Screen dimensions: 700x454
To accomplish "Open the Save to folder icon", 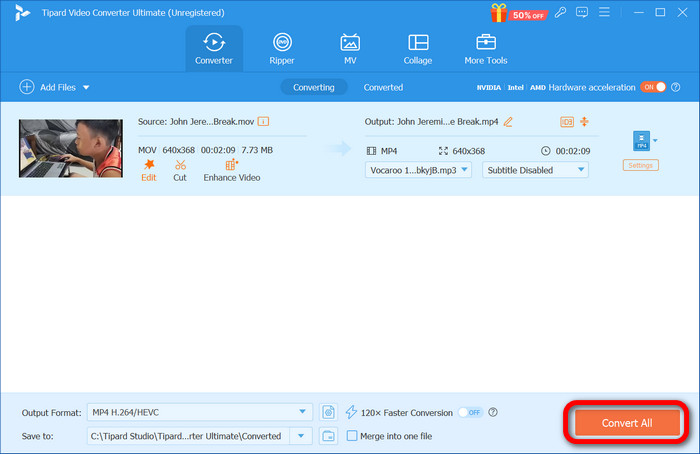I will [329, 436].
